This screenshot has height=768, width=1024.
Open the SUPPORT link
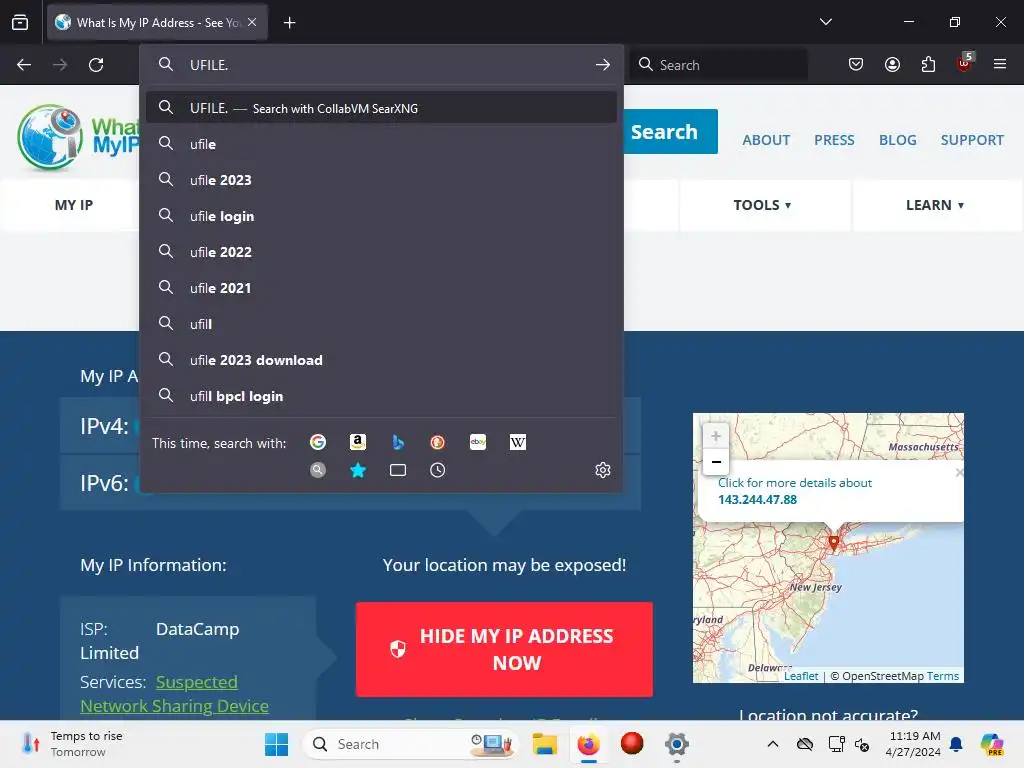972,140
